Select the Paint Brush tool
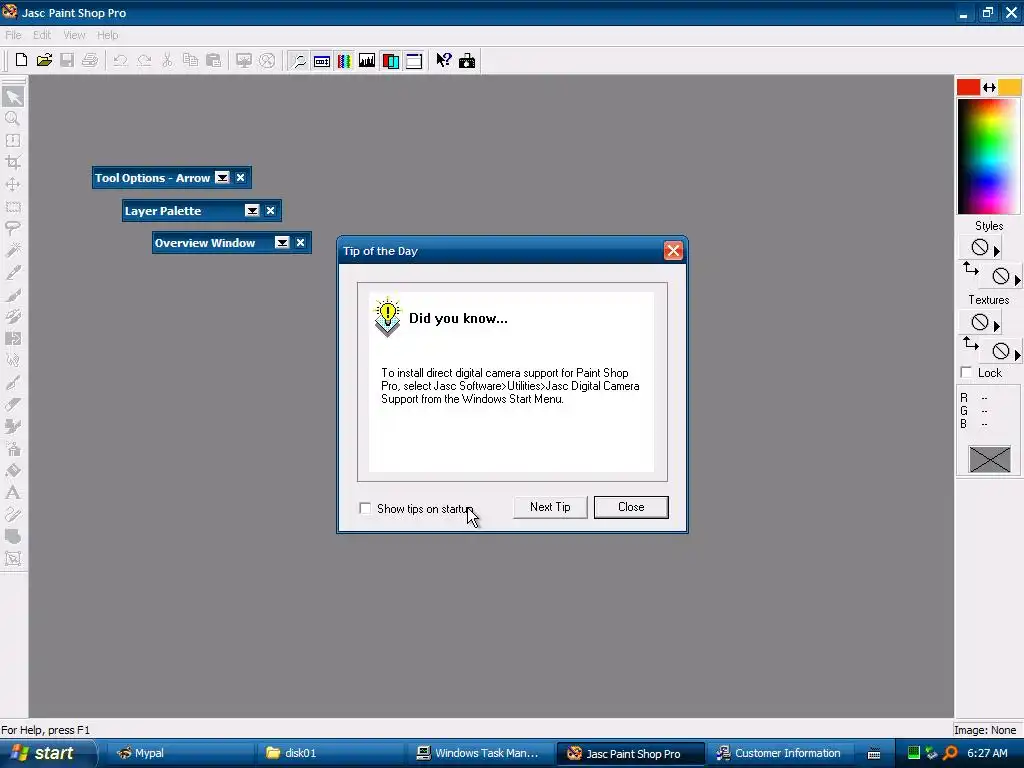The height and width of the screenshot is (768, 1024). pyautogui.click(x=13, y=295)
